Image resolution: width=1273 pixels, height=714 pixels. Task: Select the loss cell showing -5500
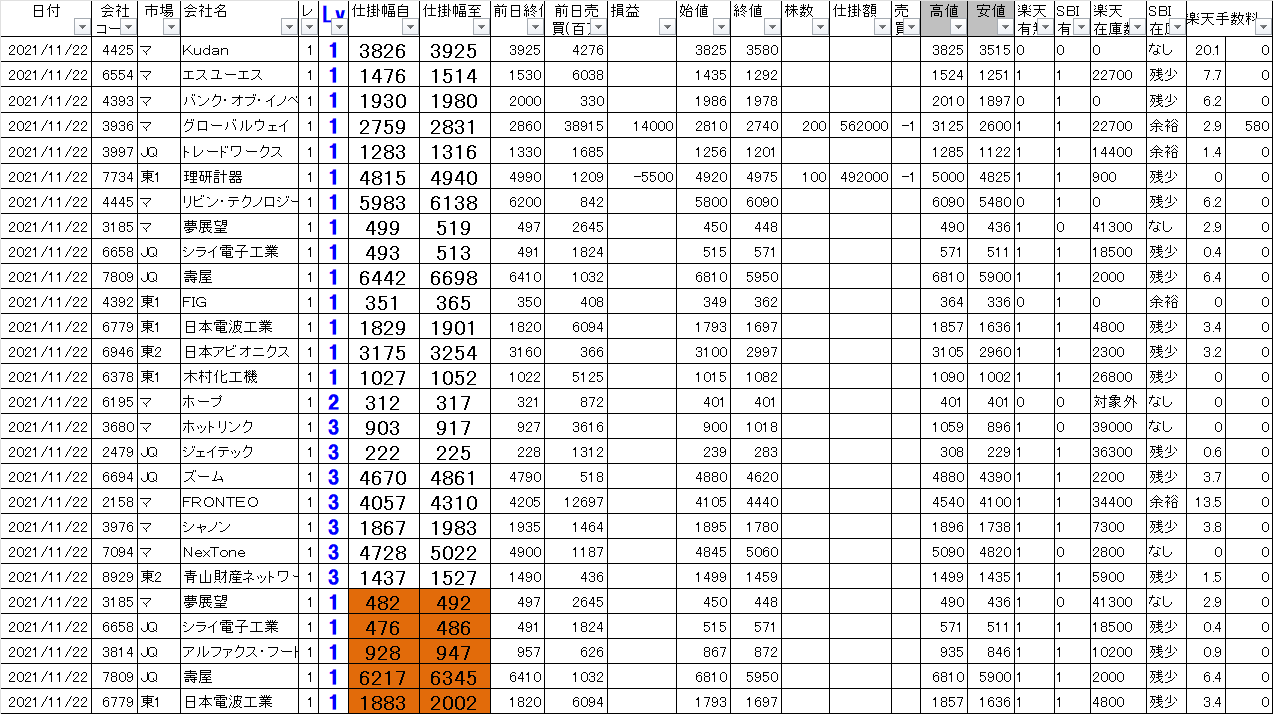point(642,176)
